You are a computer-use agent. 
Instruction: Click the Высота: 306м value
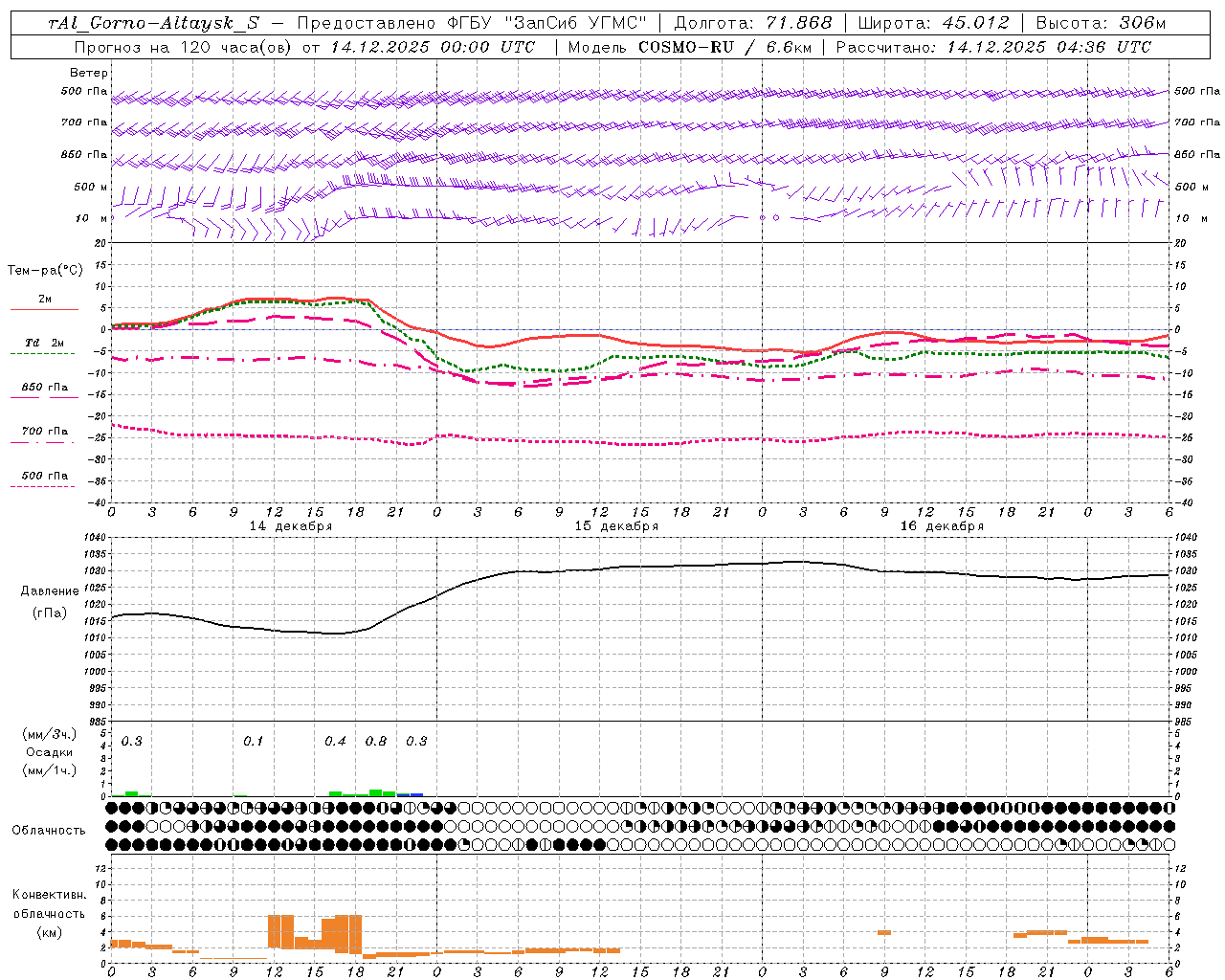point(1101,23)
